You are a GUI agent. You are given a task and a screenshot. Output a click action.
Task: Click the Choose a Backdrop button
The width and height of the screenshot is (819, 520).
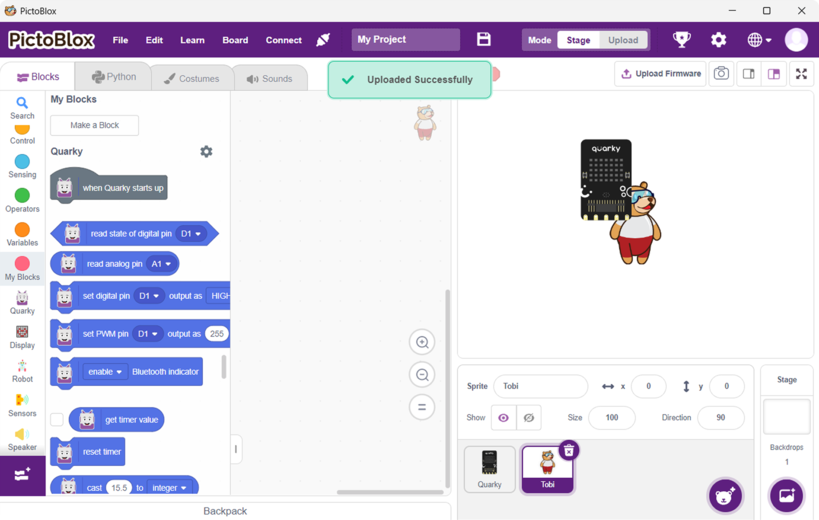pyautogui.click(x=787, y=495)
